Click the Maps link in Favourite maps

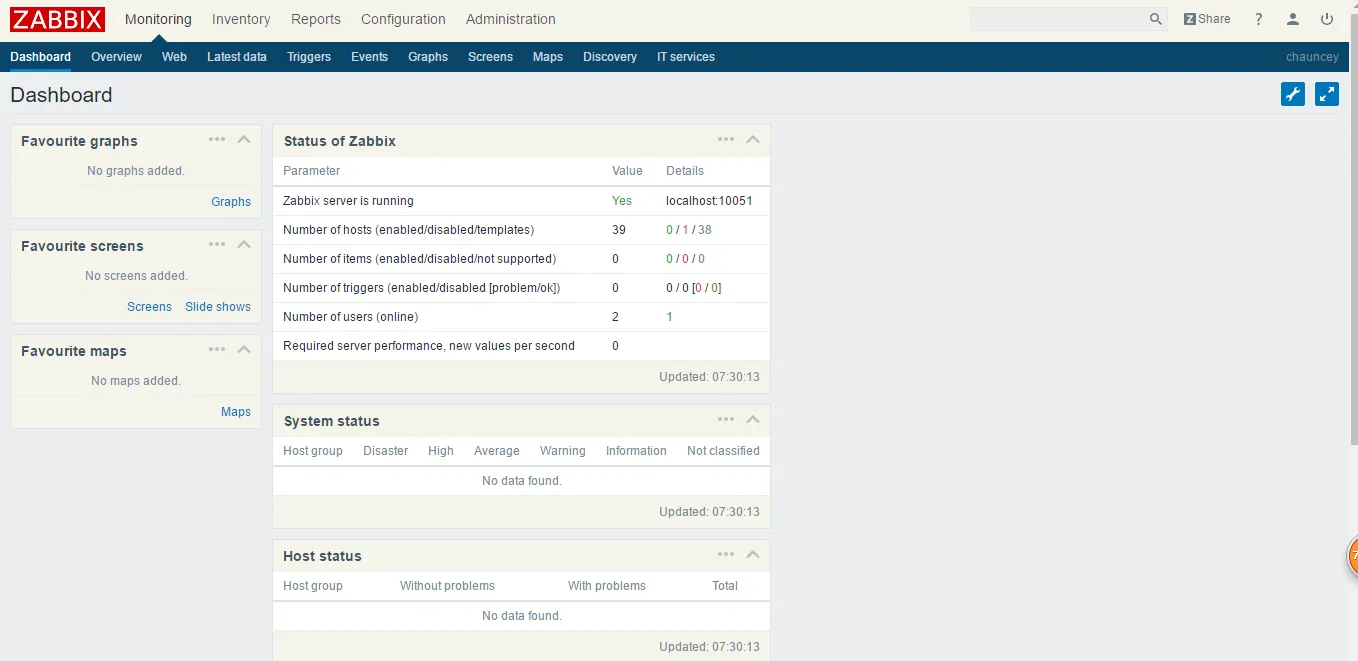[236, 411]
